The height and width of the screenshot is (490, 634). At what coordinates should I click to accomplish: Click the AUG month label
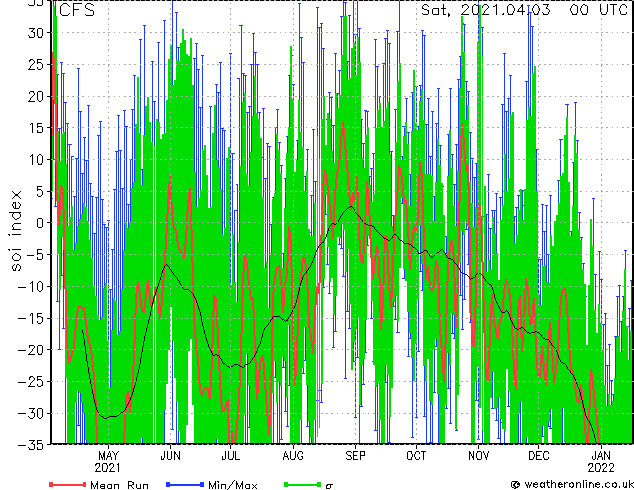[x=293, y=456]
